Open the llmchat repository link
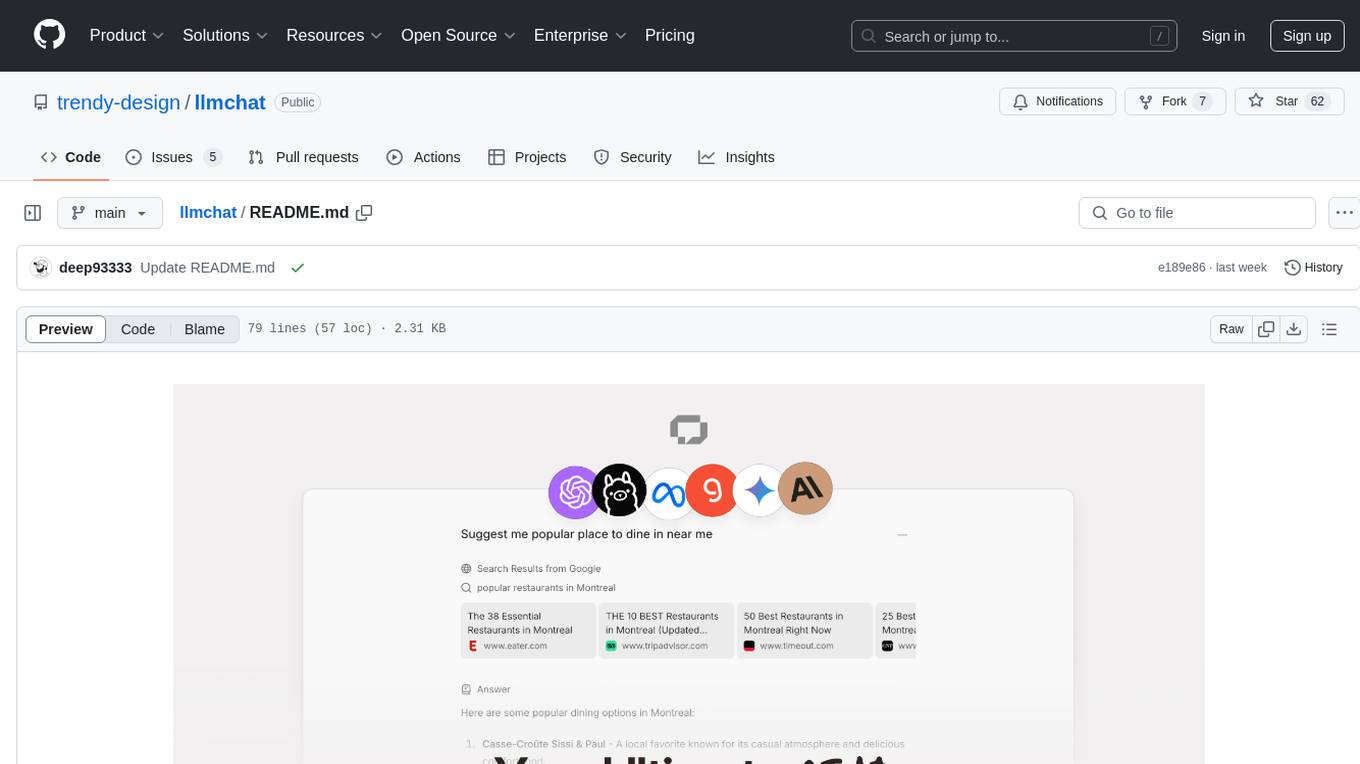Image resolution: width=1360 pixels, height=764 pixels. [x=230, y=102]
